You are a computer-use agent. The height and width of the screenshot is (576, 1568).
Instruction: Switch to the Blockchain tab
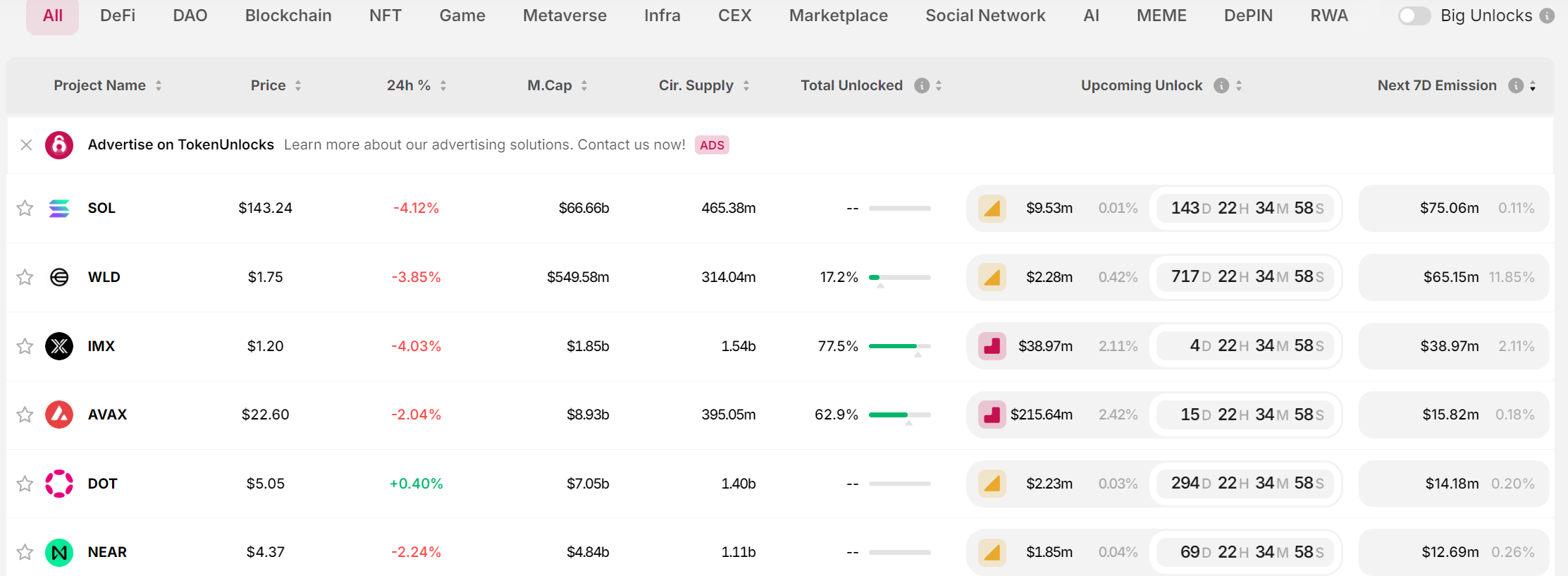(288, 16)
